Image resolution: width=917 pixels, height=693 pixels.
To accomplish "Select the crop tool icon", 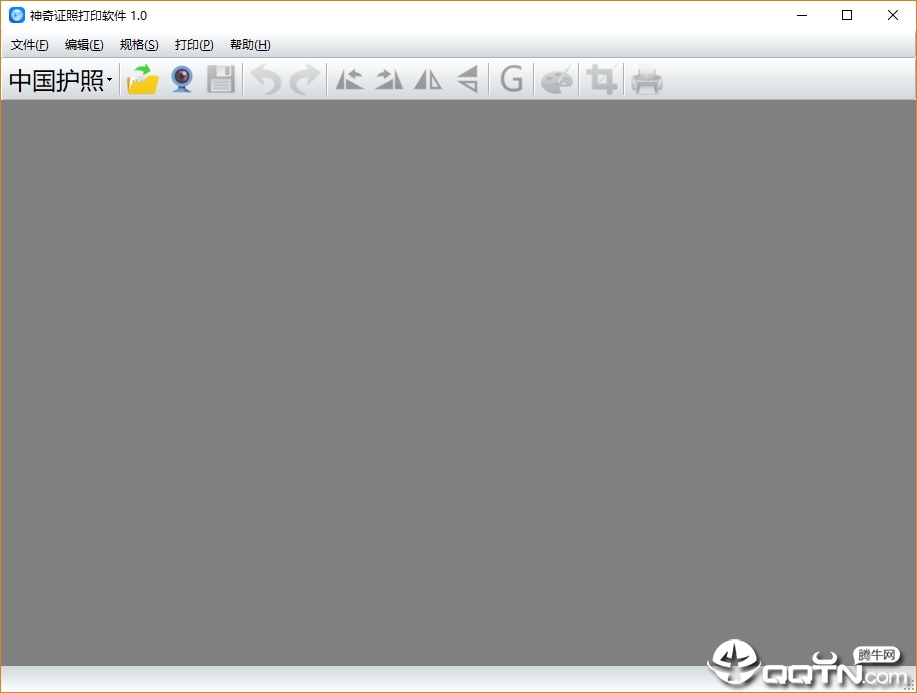I will [602, 80].
